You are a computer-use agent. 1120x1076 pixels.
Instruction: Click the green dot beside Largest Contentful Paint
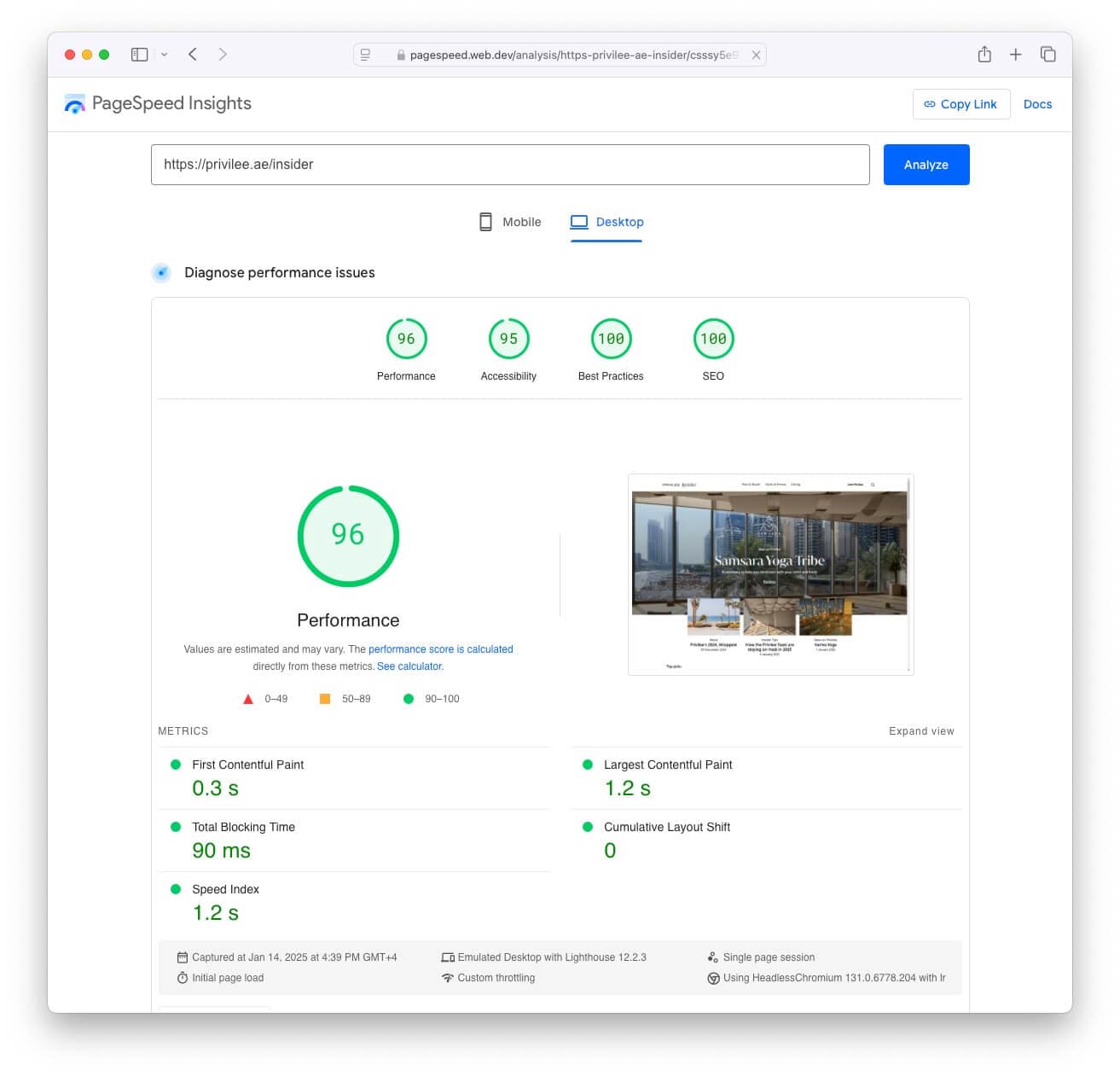pyautogui.click(x=588, y=765)
